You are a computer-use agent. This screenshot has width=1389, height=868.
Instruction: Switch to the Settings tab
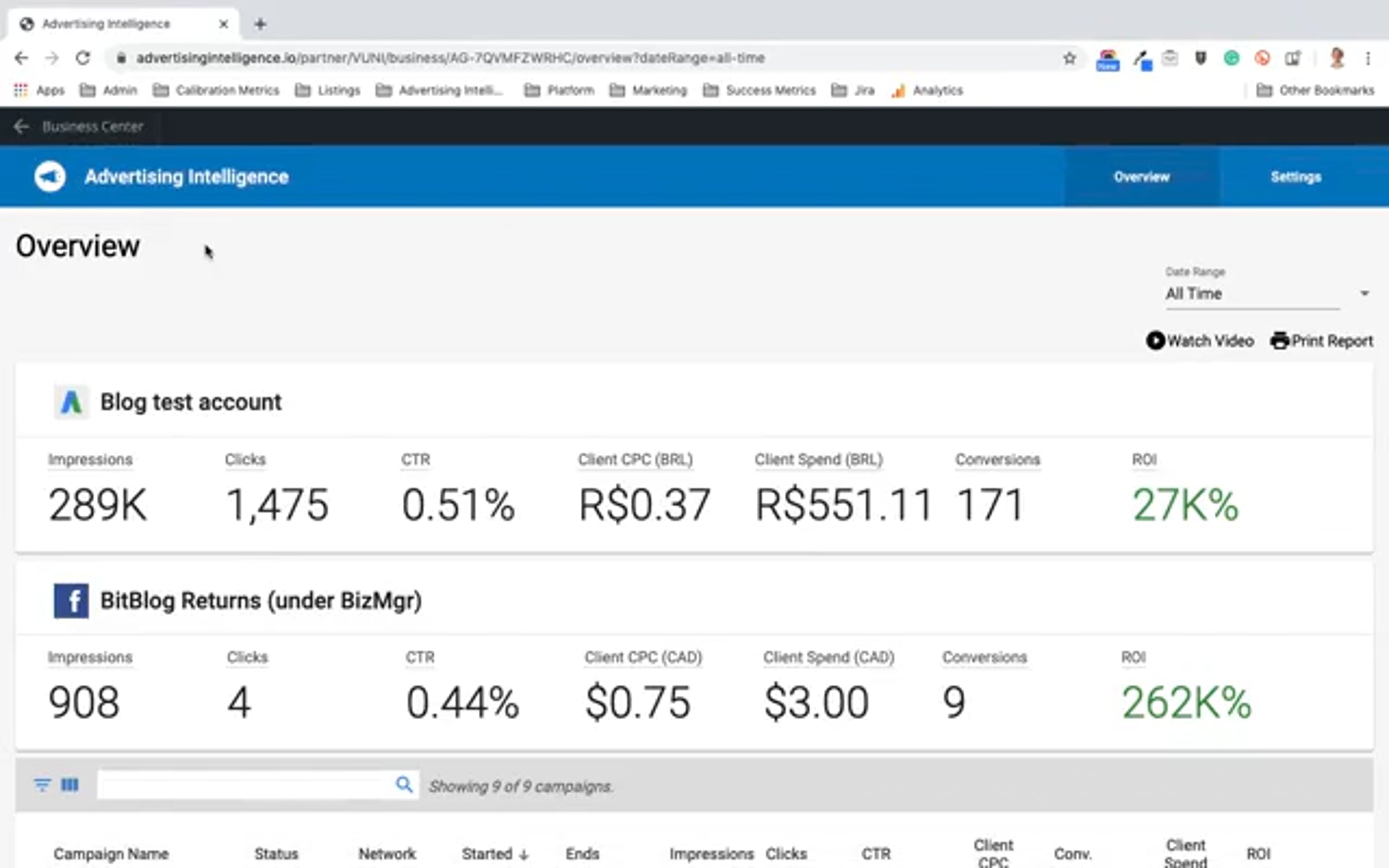tap(1296, 176)
